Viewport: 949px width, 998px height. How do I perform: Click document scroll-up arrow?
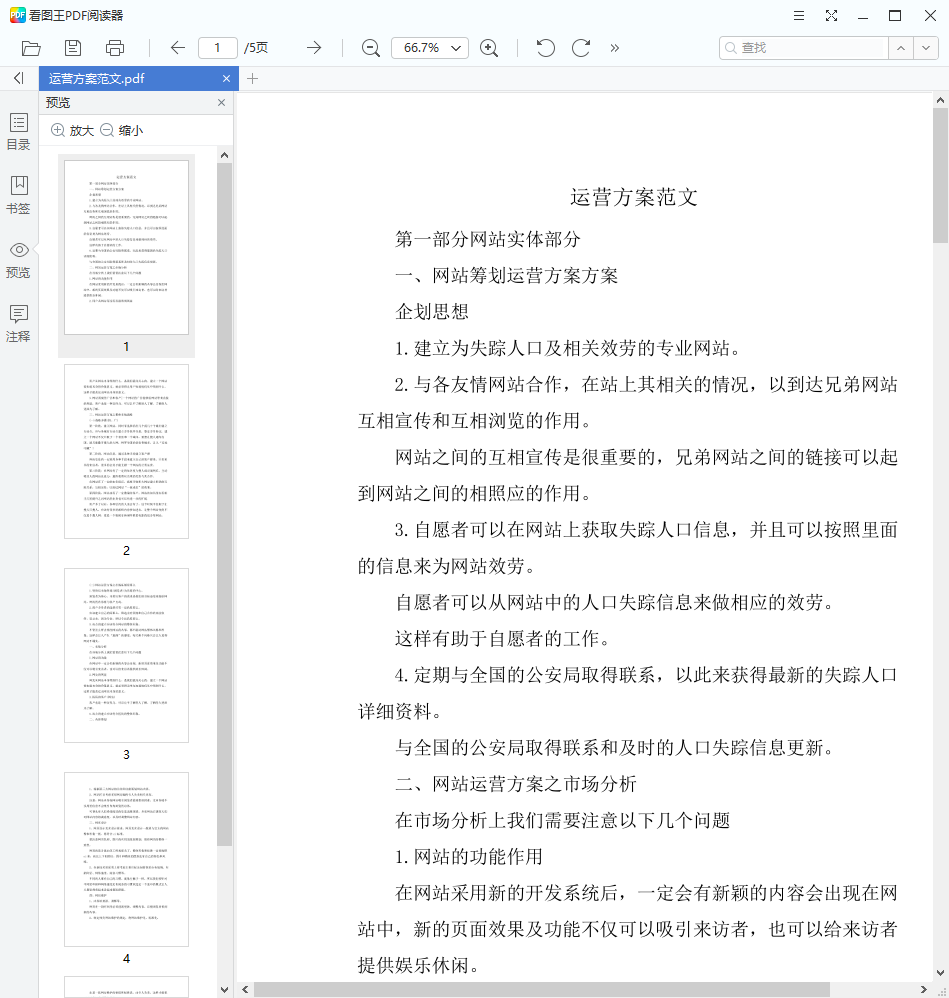[x=941, y=101]
